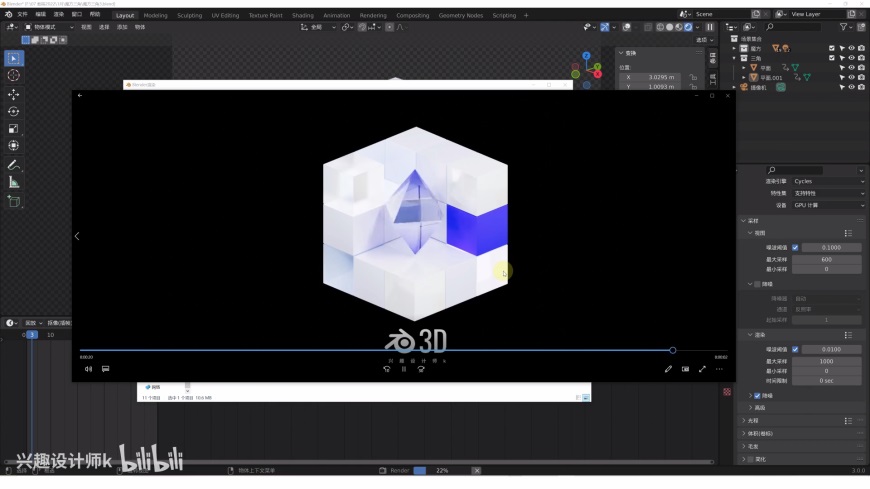Screen dimensions: 870x489
Task: Switch to solid viewport shading
Action: coord(670,27)
